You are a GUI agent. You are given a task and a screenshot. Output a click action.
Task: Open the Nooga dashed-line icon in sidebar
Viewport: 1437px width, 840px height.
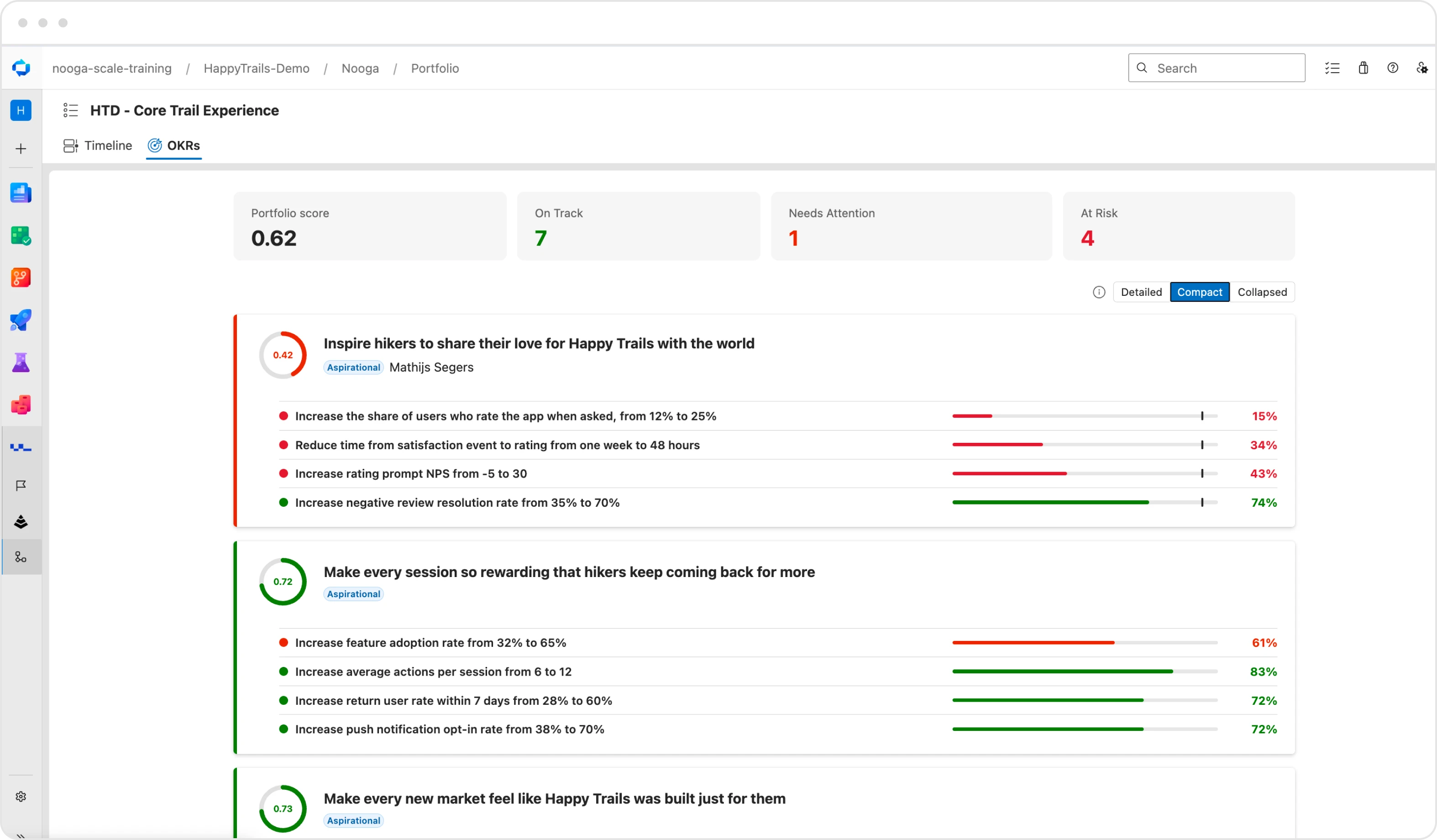pos(21,448)
